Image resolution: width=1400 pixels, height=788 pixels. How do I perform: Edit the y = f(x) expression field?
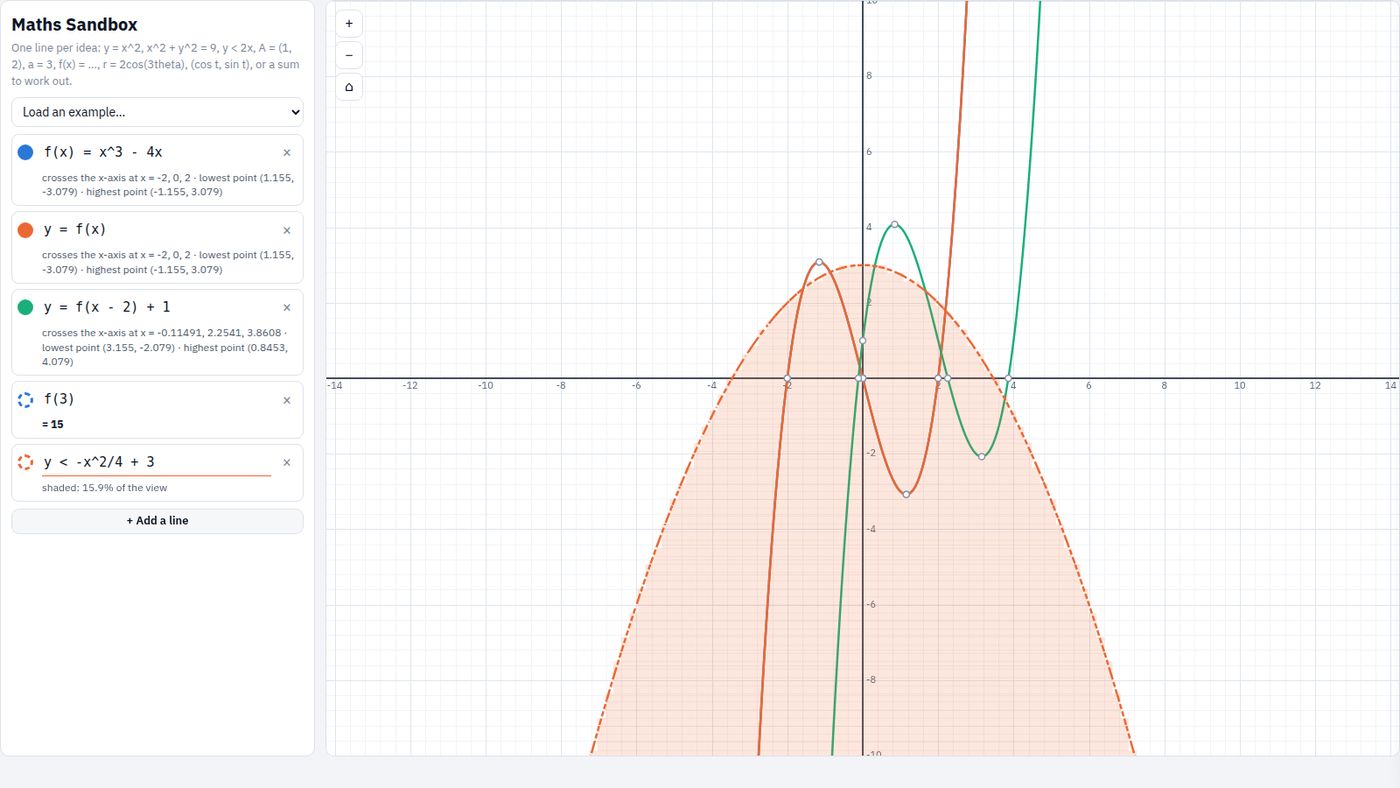[x=156, y=230]
